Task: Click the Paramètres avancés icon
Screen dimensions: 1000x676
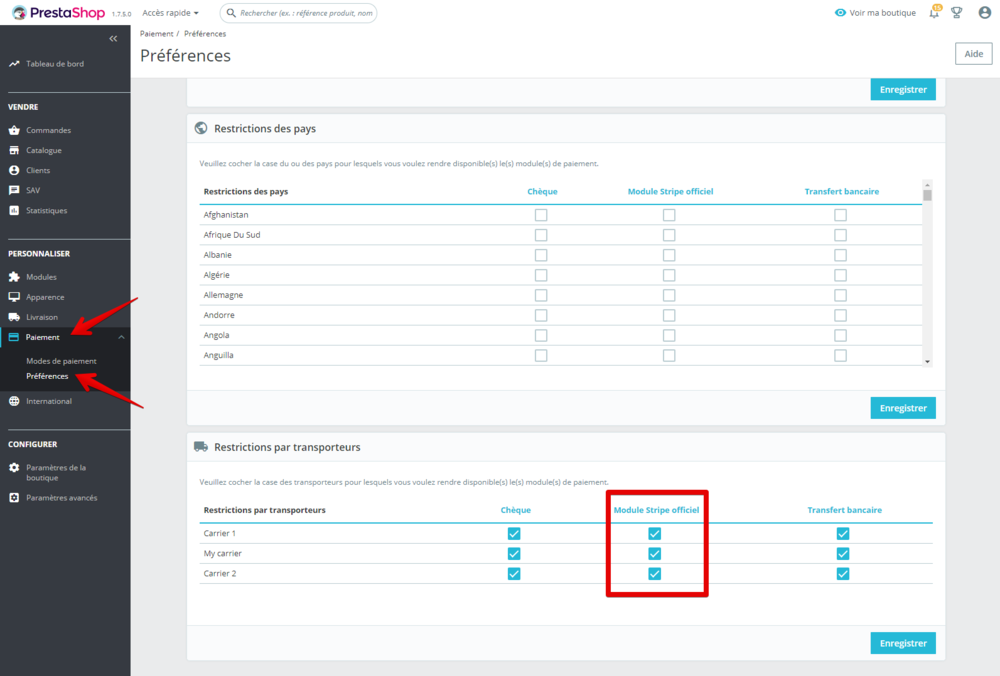Action: click(14, 498)
